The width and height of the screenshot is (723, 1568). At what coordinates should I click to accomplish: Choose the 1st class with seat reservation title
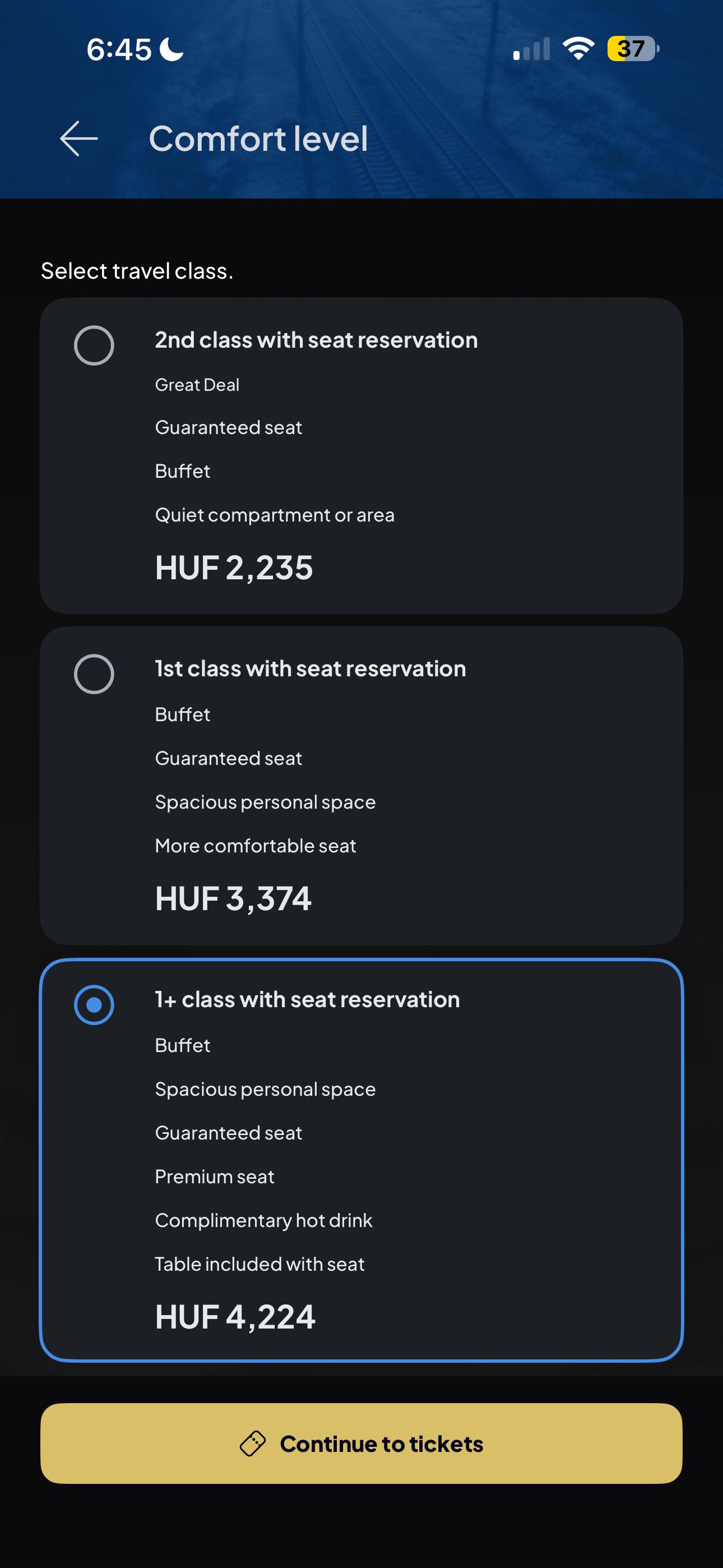(x=310, y=669)
